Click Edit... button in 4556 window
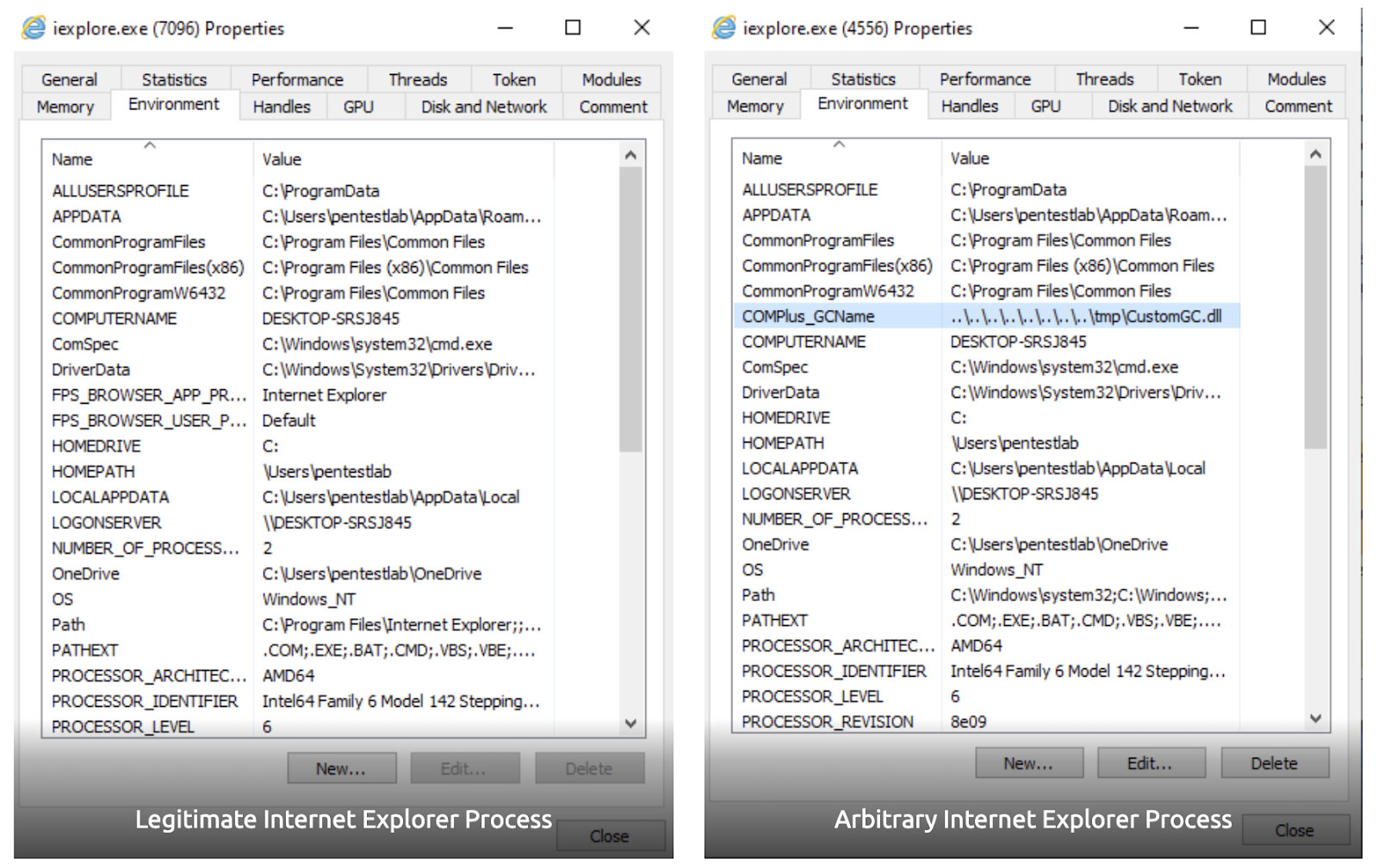The height and width of the screenshot is (868, 1378). click(x=1151, y=763)
